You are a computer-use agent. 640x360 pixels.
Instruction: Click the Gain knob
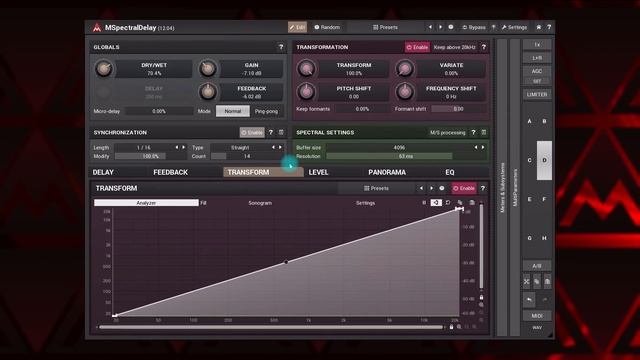(208, 69)
